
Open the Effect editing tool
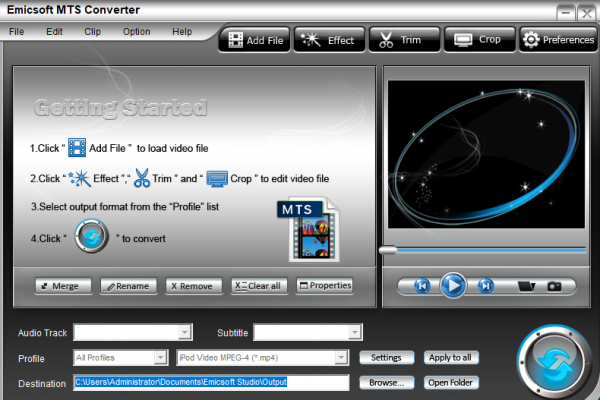click(x=329, y=40)
